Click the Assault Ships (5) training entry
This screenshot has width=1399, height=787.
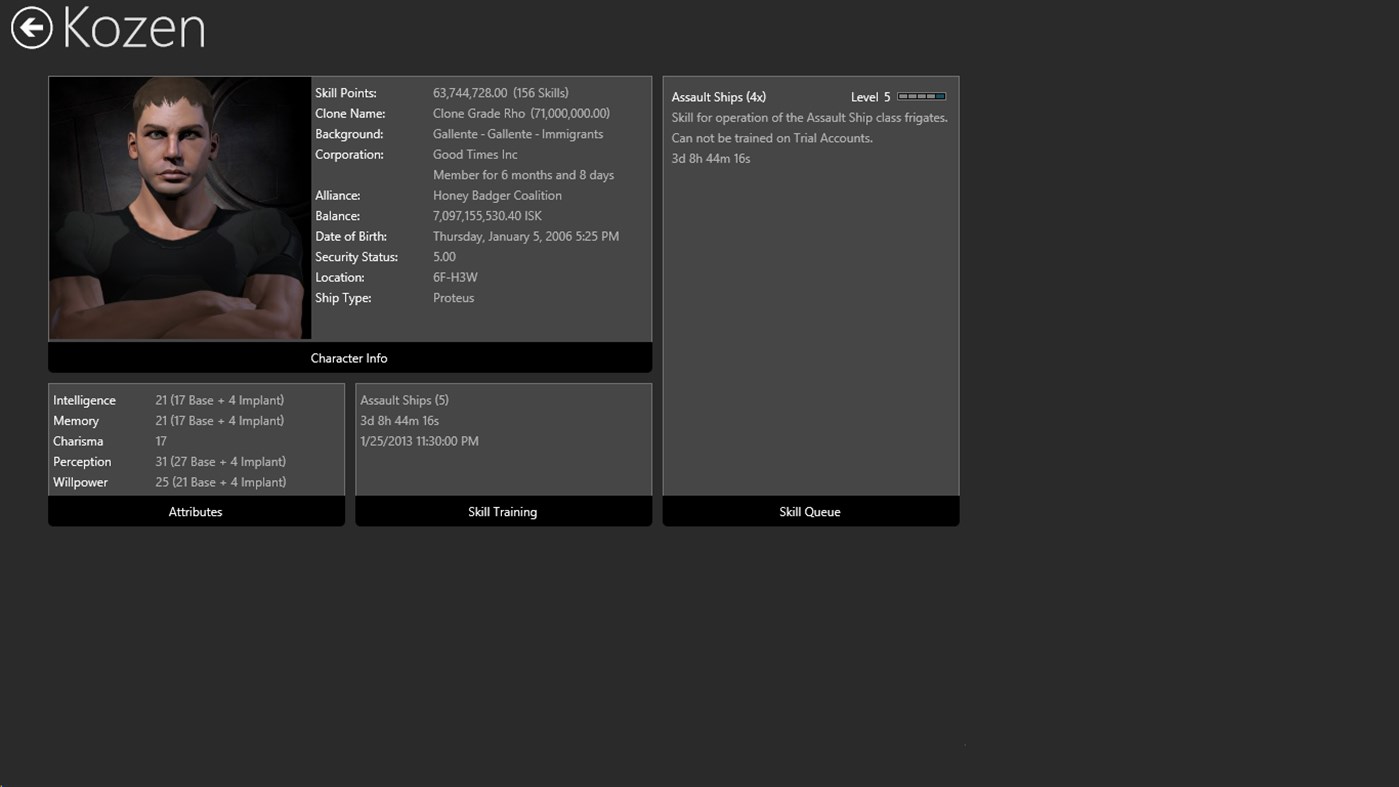[x=404, y=399]
